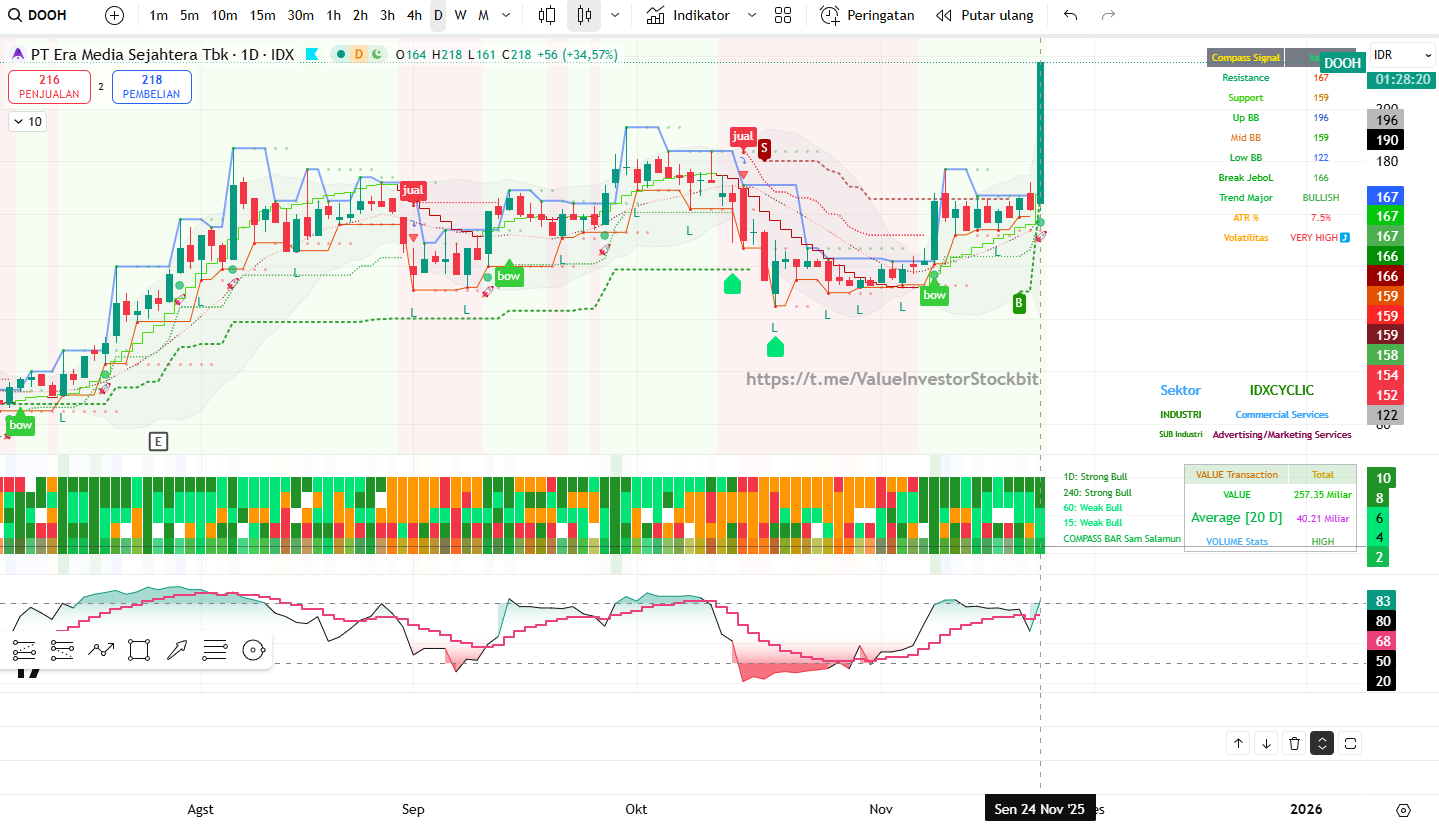Click the Commercial Services industry text

tap(1282, 414)
